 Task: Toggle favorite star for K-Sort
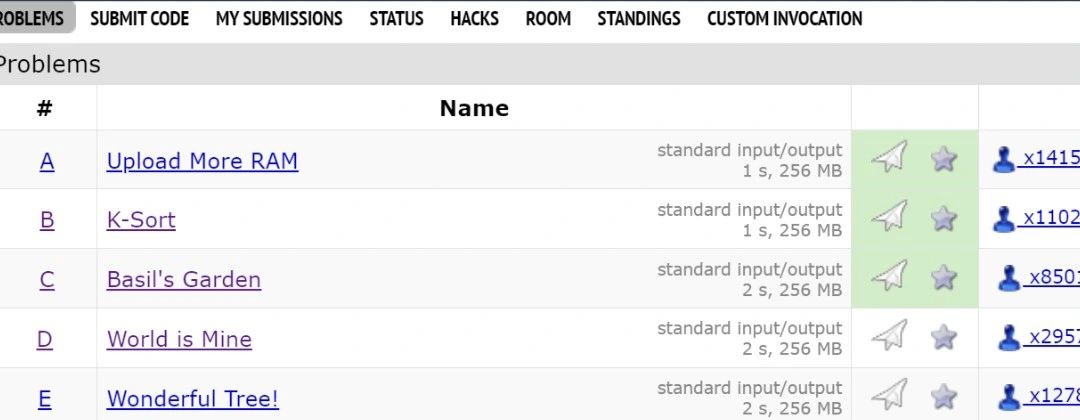click(x=944, y=218)
